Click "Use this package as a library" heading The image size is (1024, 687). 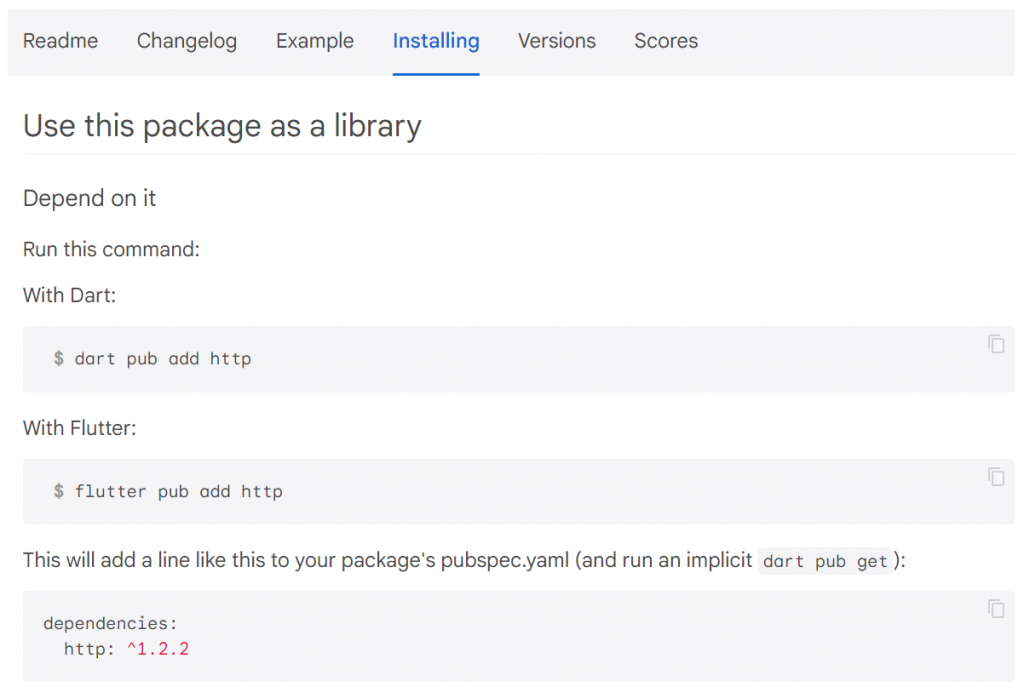coord(222,126)
